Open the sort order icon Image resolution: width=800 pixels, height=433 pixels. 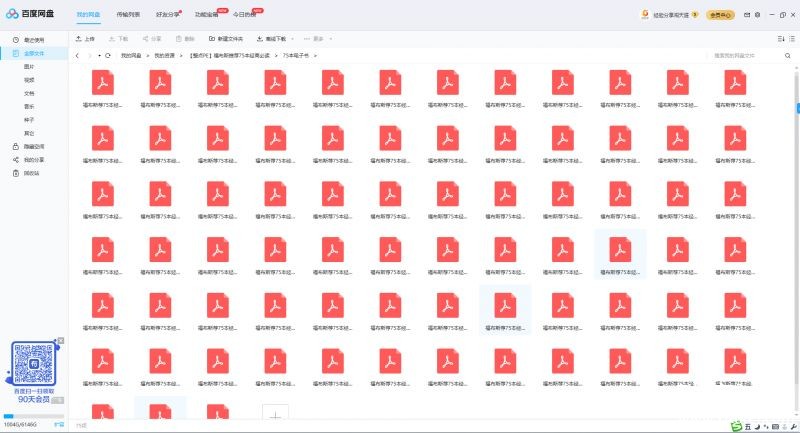tap(780, 38)
